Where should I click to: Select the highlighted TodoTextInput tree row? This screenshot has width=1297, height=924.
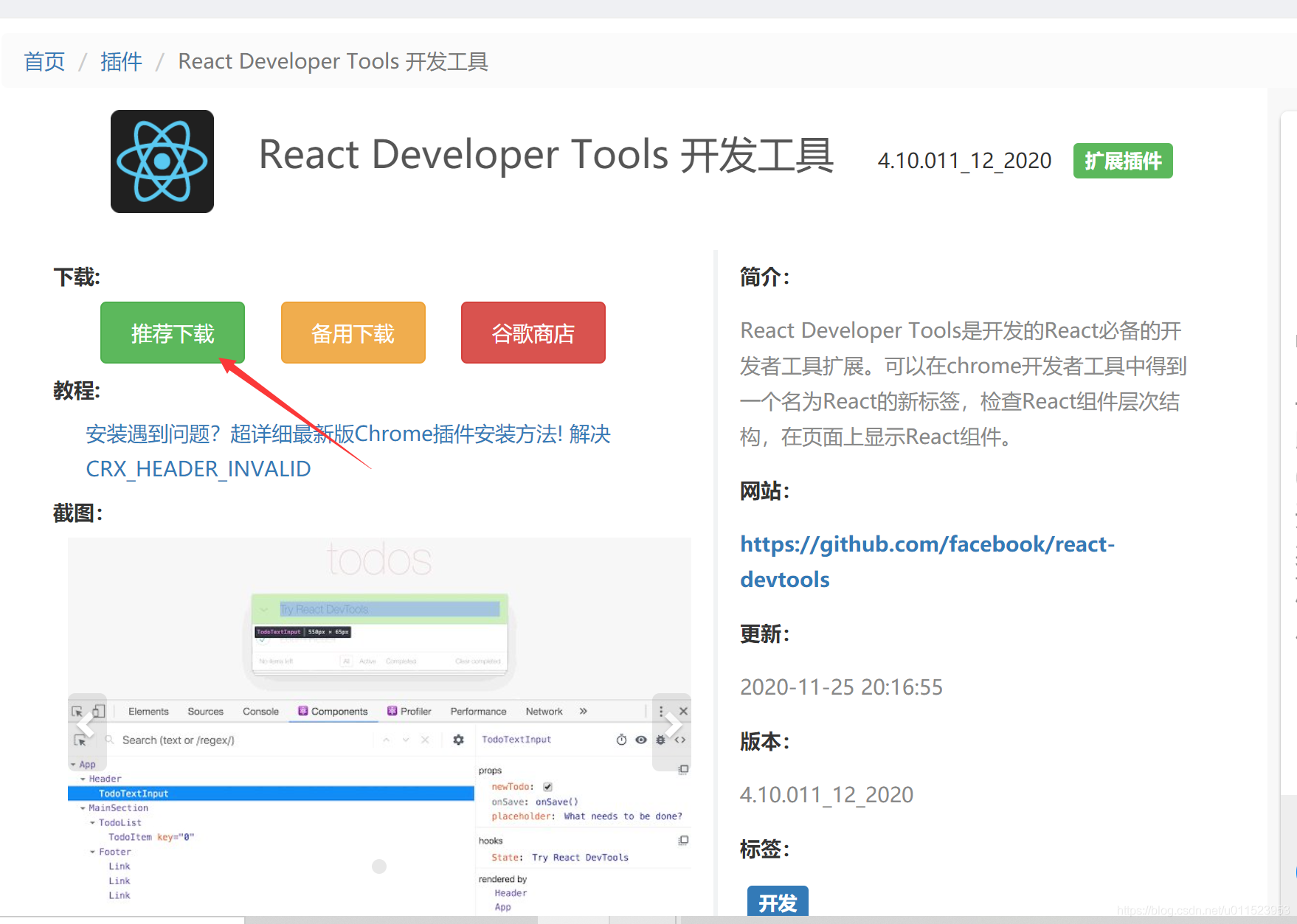[x=271, y=793]
